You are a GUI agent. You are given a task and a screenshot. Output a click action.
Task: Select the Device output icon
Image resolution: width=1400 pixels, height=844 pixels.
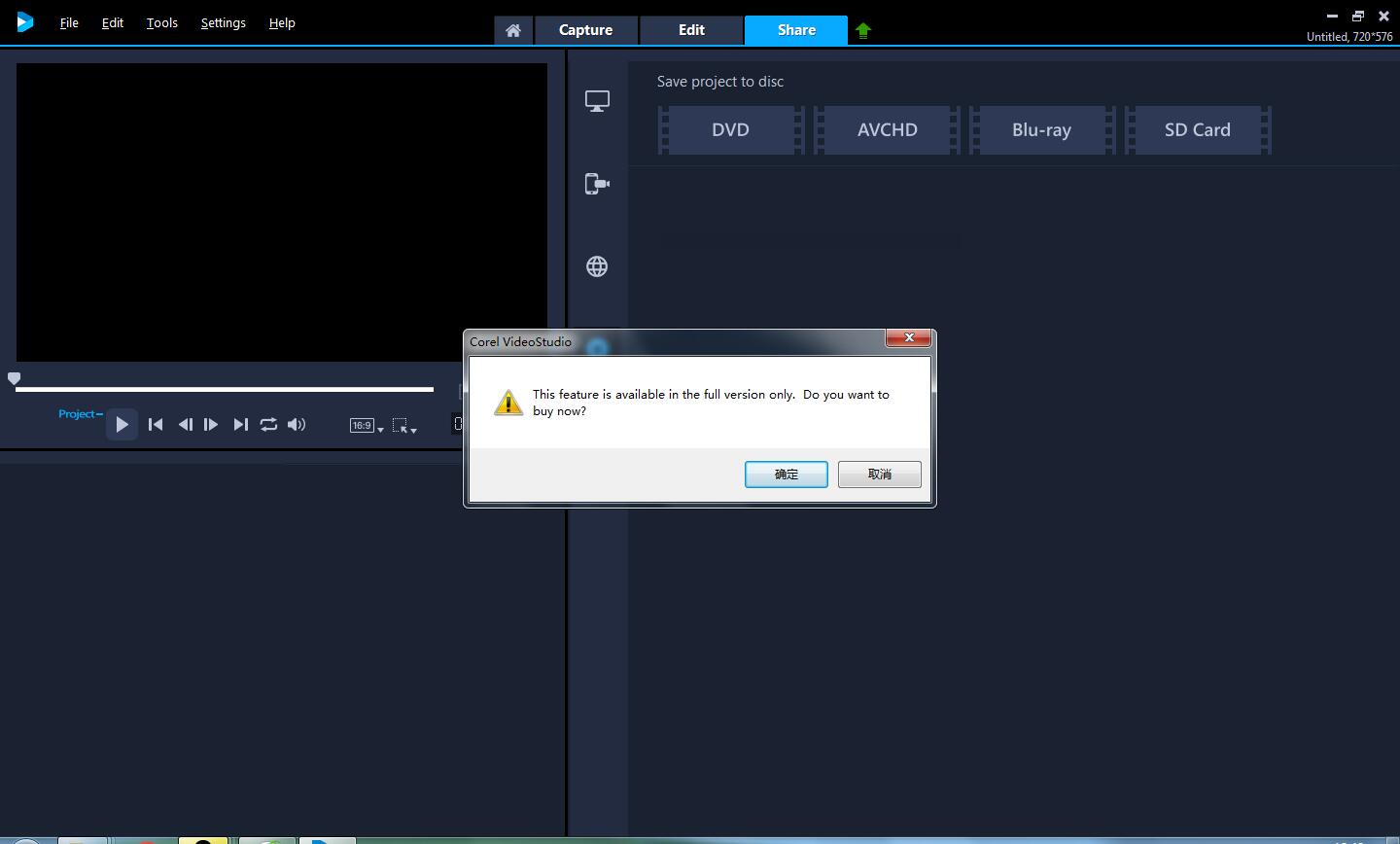tap(597, 184)
